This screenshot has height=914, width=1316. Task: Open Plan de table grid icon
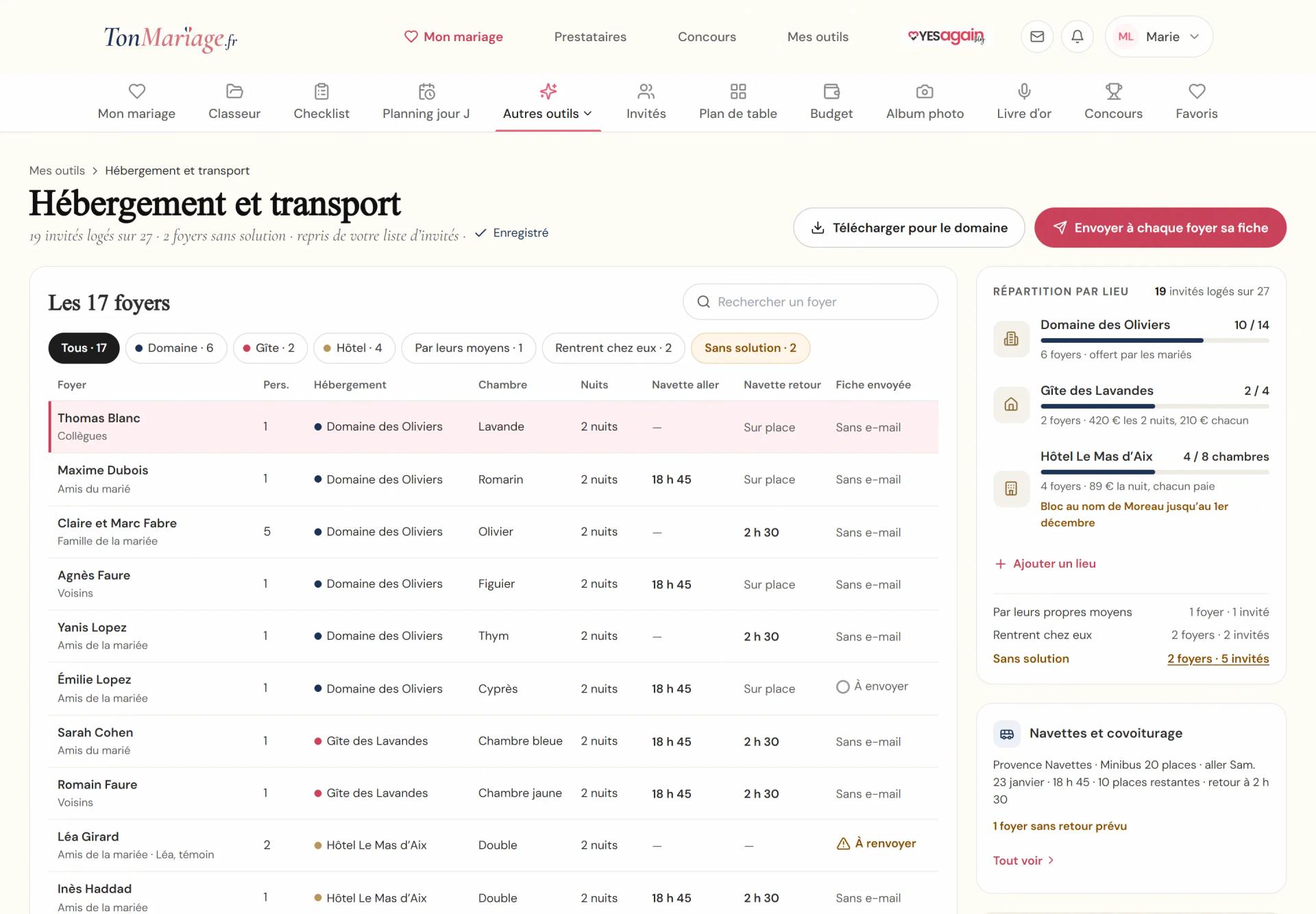[x=738, y=91]
